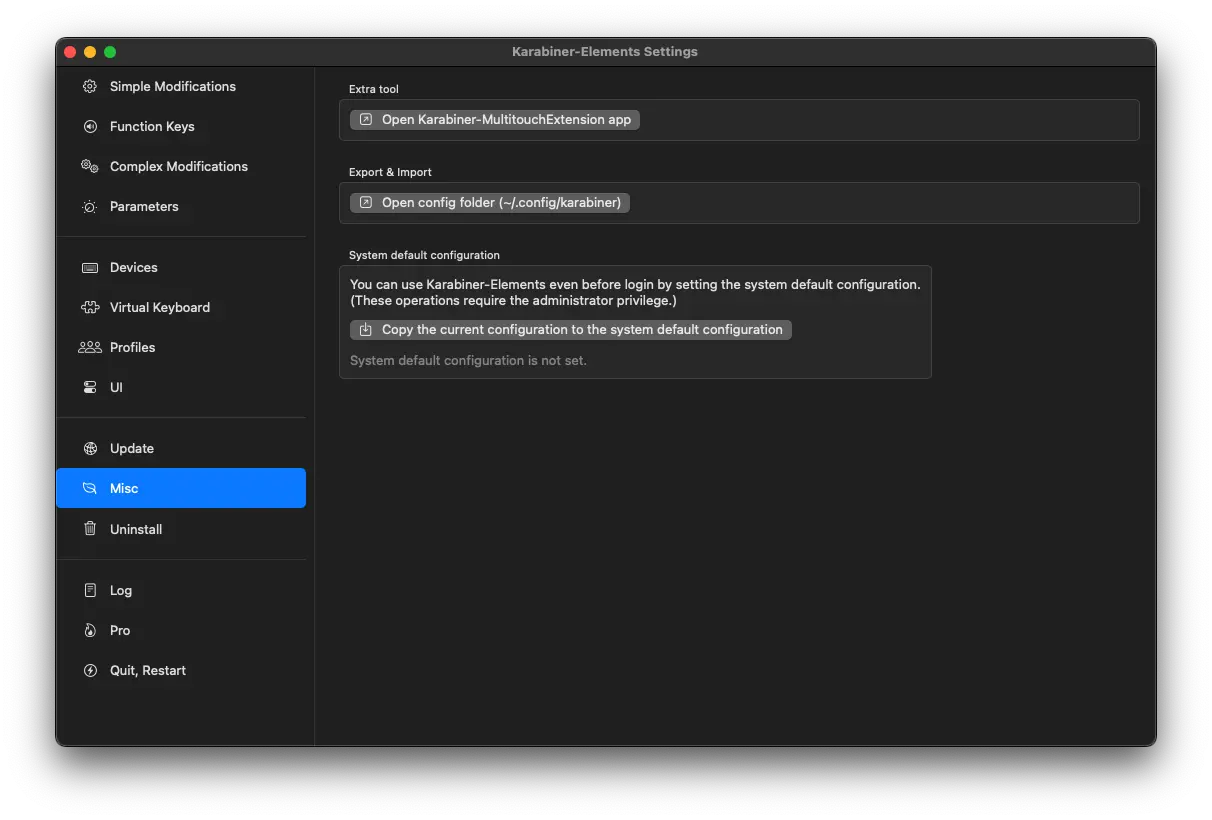Click the double-gear Complex Modifications icon
Viewport: 1212px width, 820px height.
90,166
